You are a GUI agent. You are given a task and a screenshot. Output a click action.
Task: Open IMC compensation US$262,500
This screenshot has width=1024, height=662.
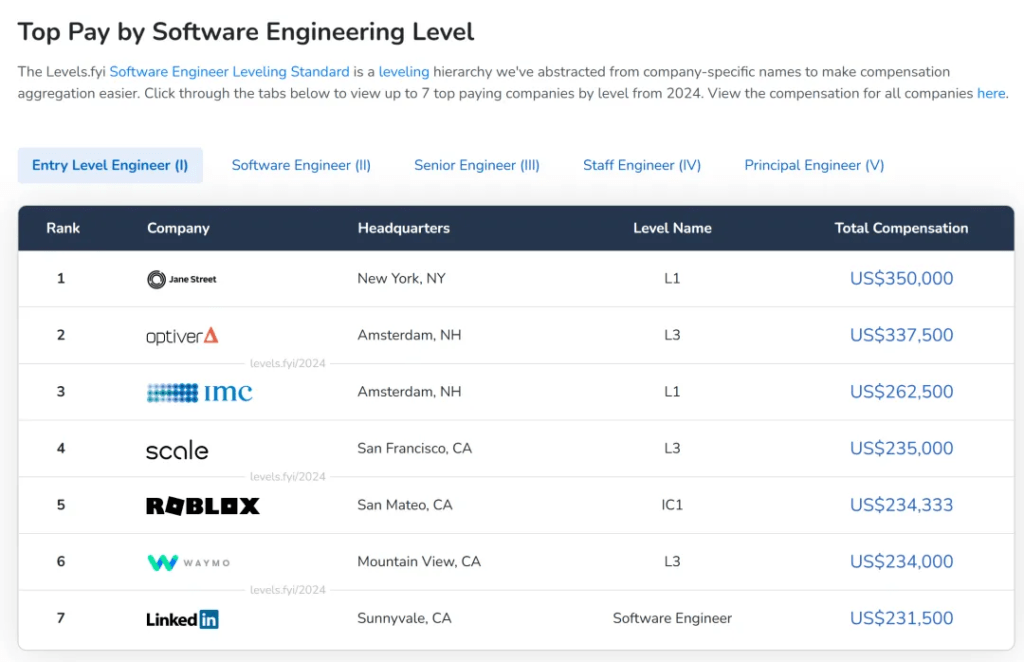(901, 392)
